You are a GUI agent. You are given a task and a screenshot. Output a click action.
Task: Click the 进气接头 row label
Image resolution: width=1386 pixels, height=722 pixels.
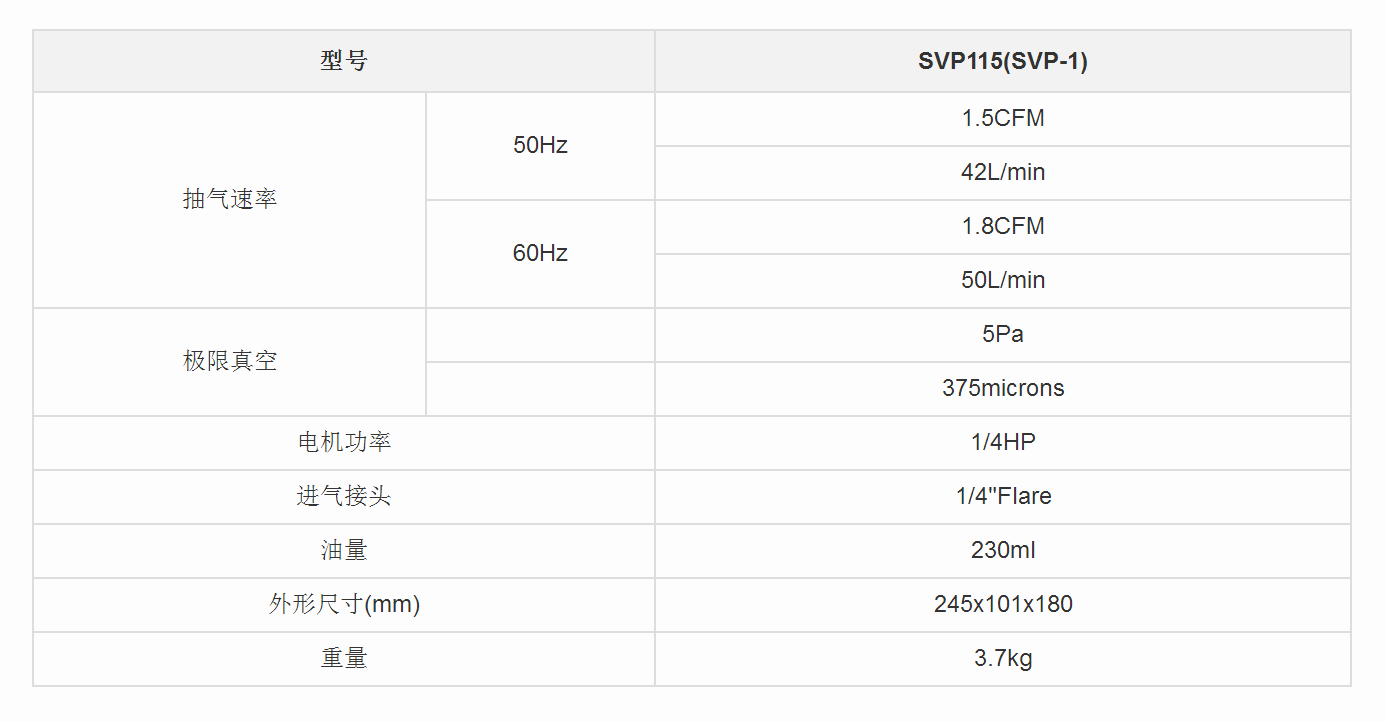[x=344, y=496]
